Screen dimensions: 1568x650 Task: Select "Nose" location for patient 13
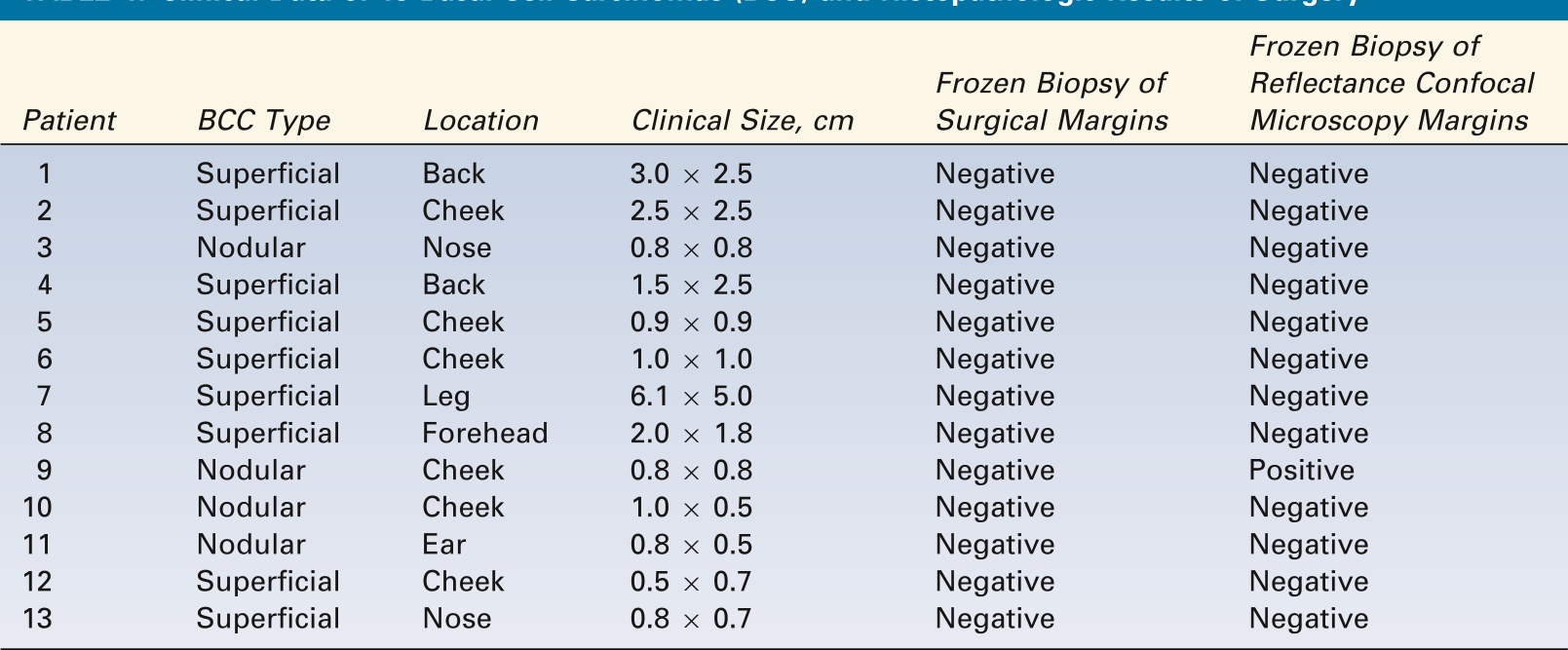[x=456, y=619]
